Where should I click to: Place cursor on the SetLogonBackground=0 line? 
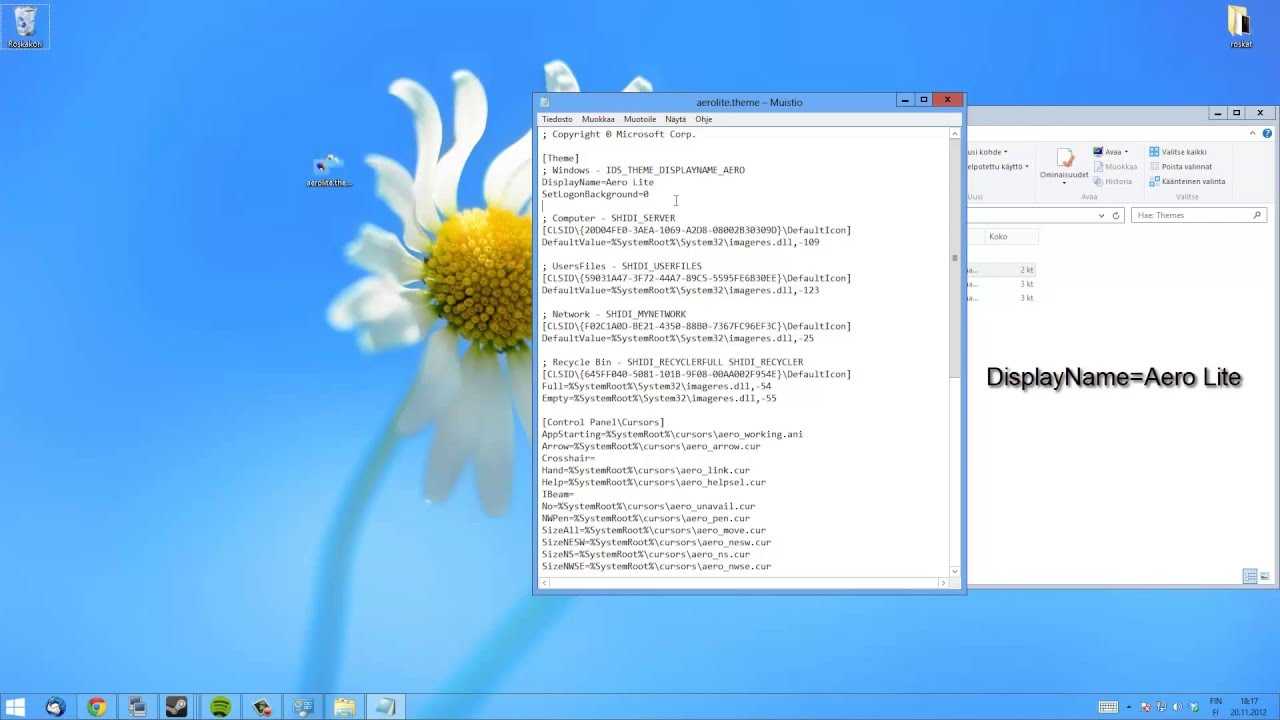point(595,194)
